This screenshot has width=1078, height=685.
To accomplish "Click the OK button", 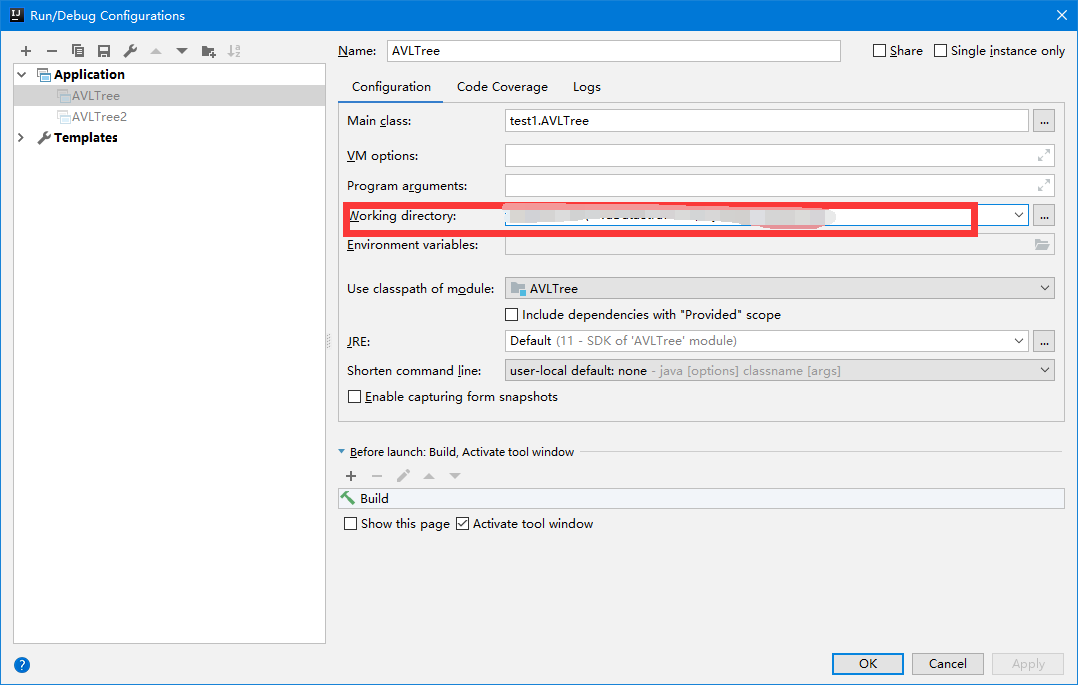I will pyautogui.click(x=868, y=664).
